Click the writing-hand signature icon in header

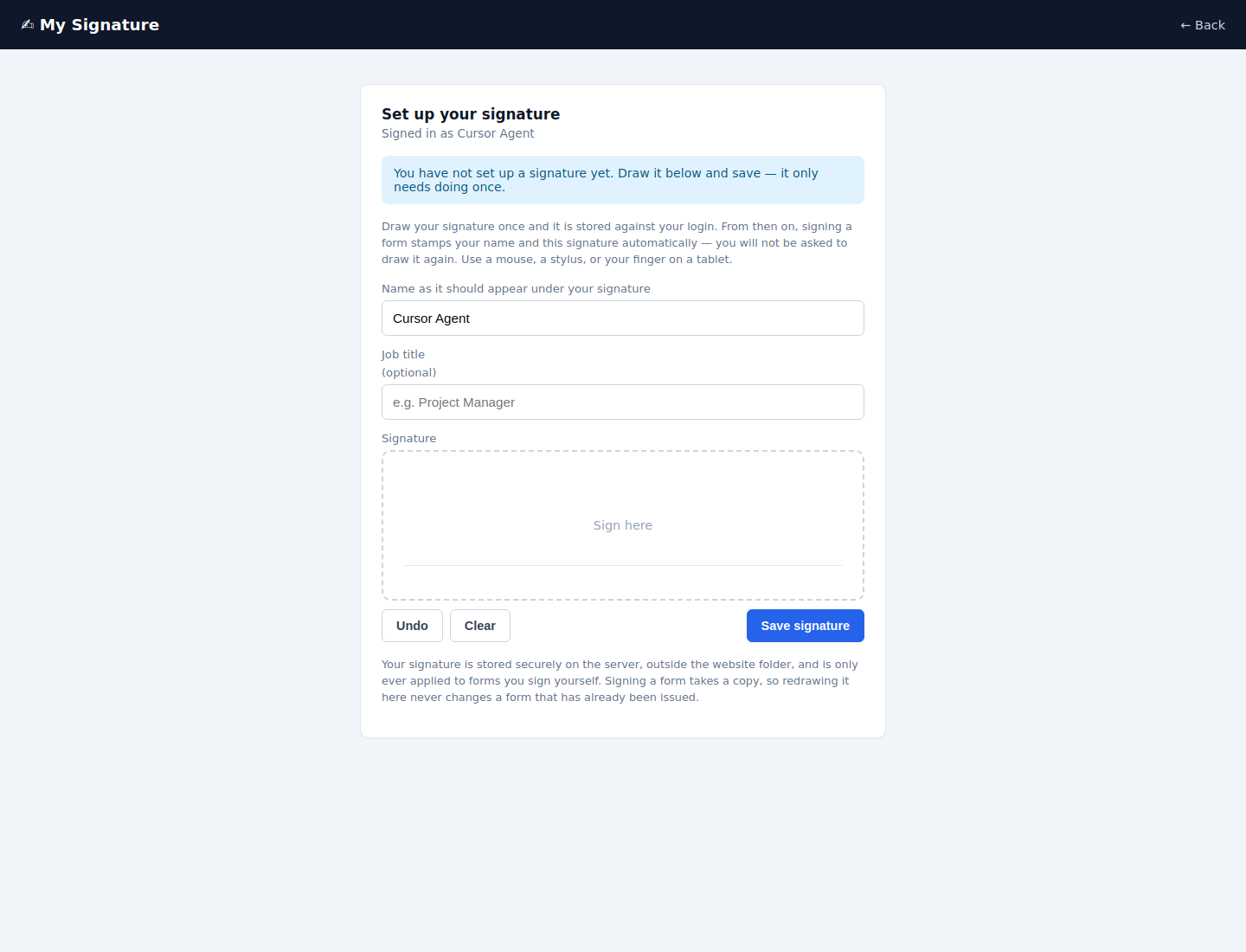coord(28,24)
